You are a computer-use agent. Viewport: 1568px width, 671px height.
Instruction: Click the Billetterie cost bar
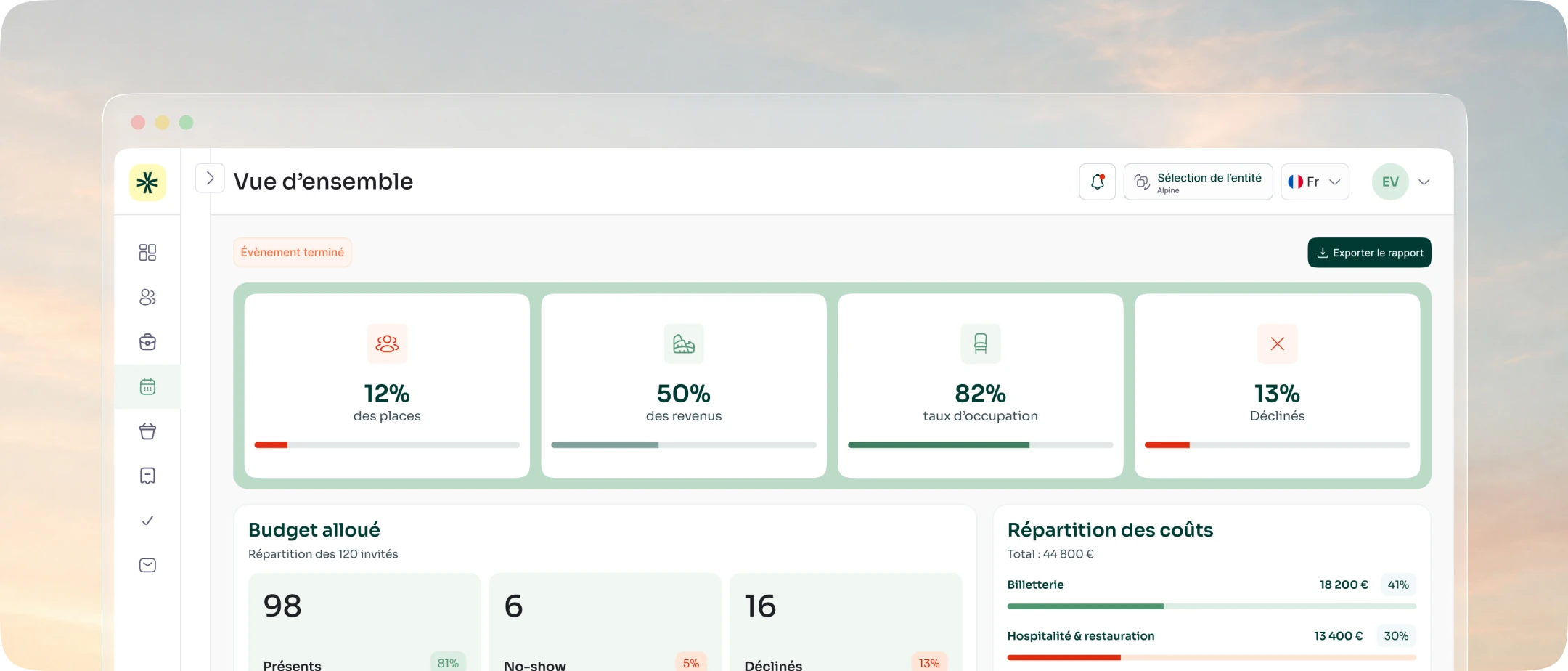(x=1212, y=606)
